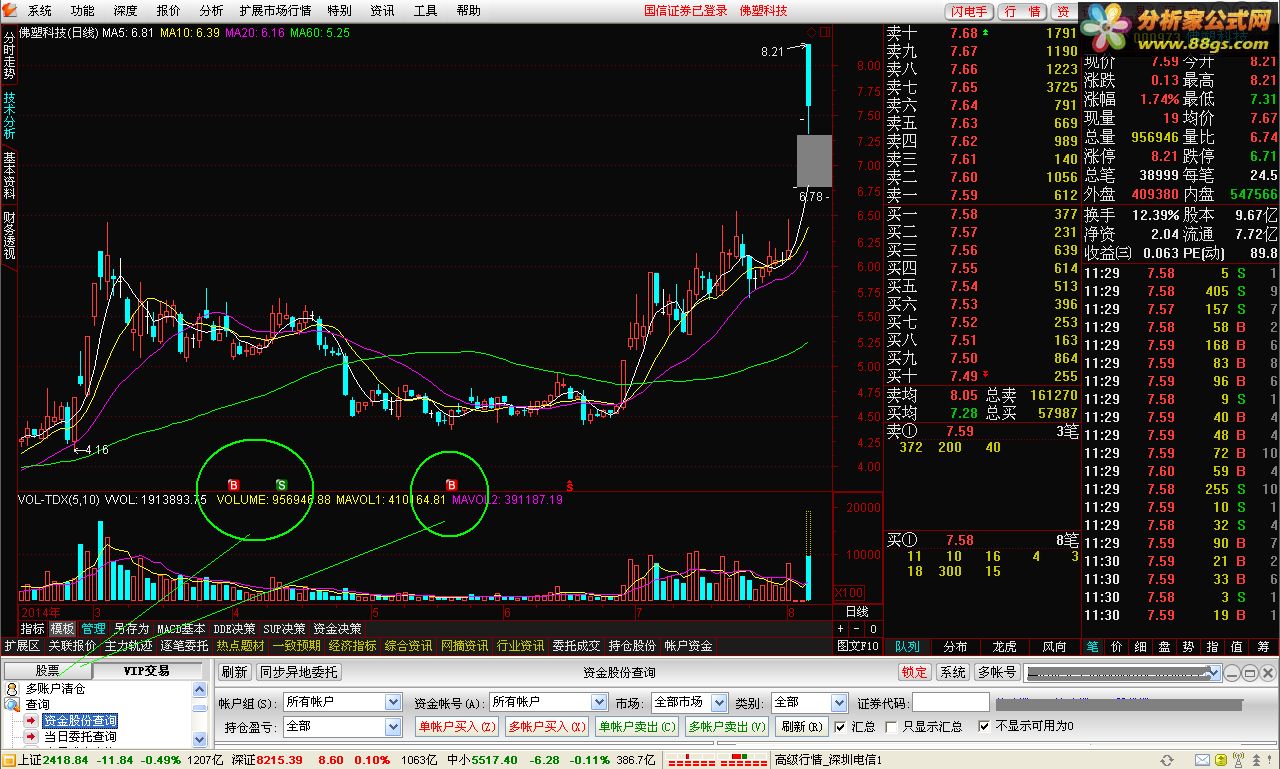Click the 单帐户卖出(C) button
The height and width of the screenshot is (769, 1280).
(x=637, y=726)
